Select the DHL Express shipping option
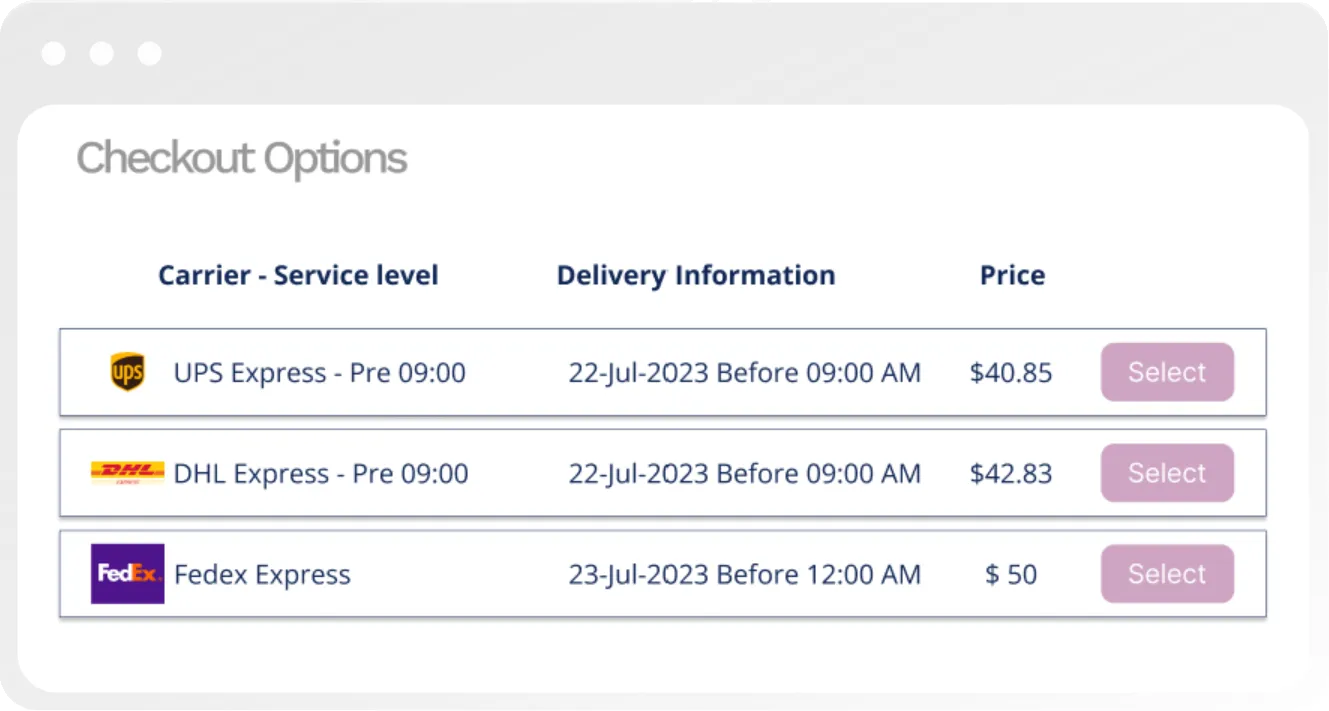This screenshot has width=1329, height=711. coord(1167,473)
